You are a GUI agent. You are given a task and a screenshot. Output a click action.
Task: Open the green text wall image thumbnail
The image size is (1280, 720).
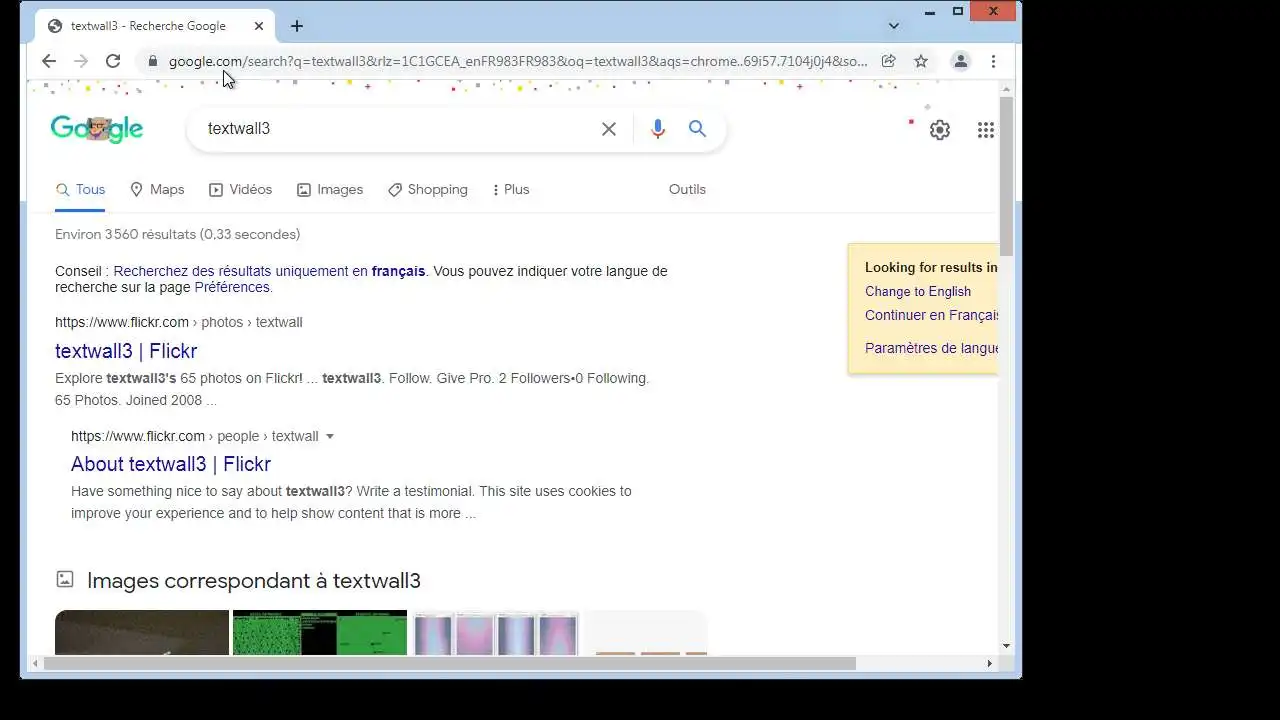[x=320, y=632]
